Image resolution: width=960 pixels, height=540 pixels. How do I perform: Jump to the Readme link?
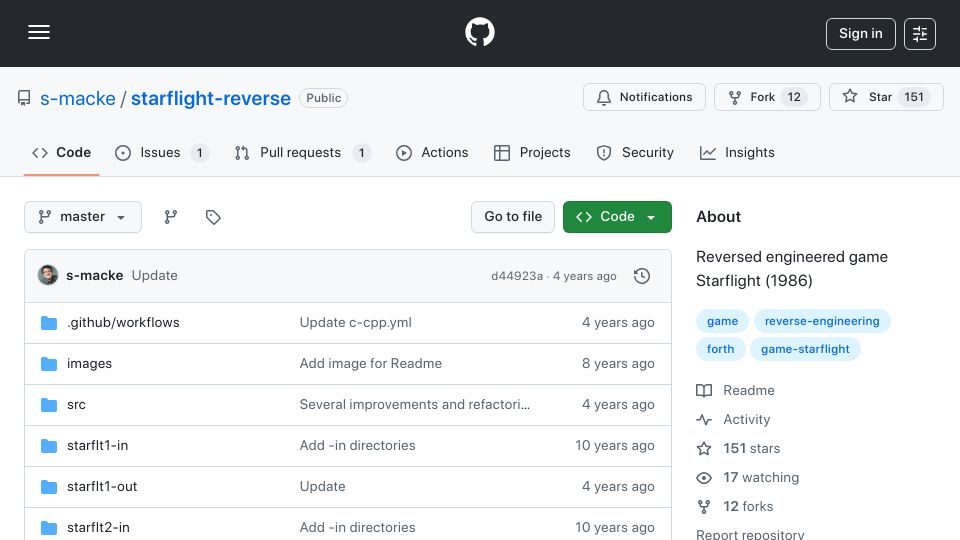735,391
